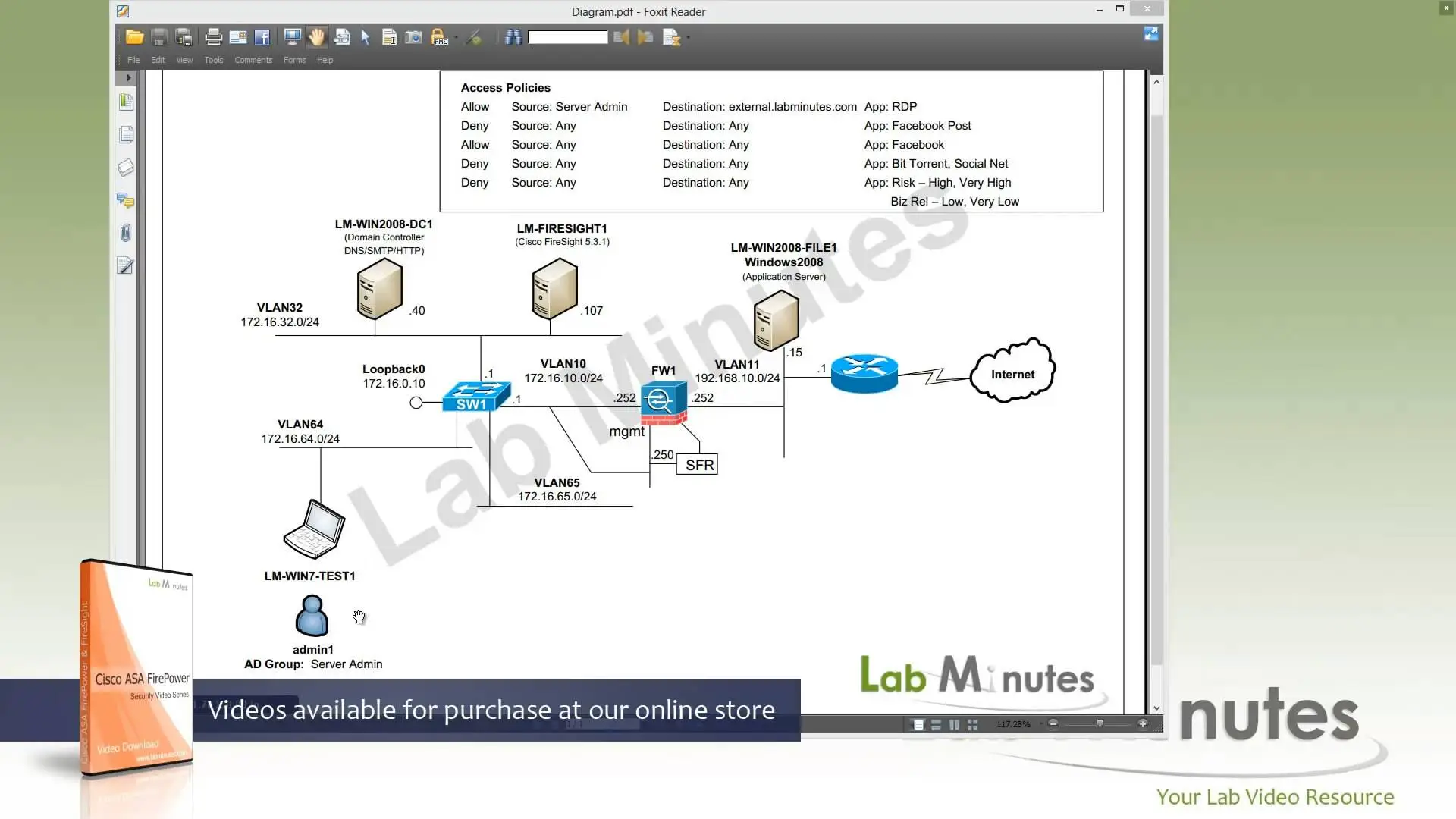Select the Hand tool
This screenshot has width=1456, height=819.
click(316, 36)
